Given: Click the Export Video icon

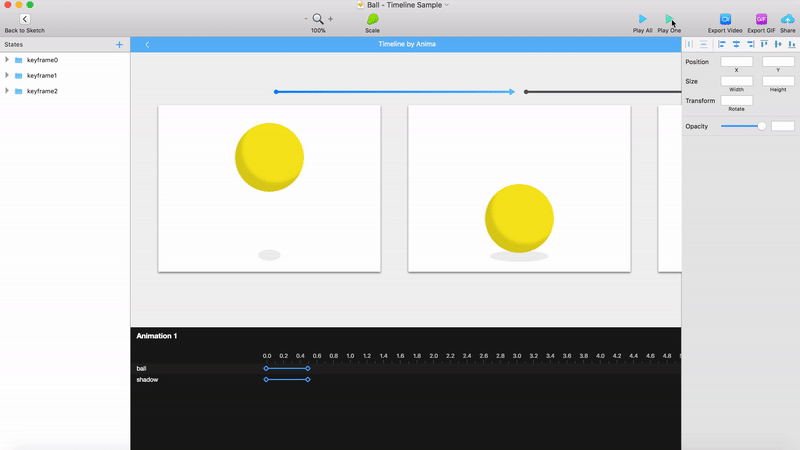Looking at the screenshot, I should pyautogui.click(x=725, y=19).
